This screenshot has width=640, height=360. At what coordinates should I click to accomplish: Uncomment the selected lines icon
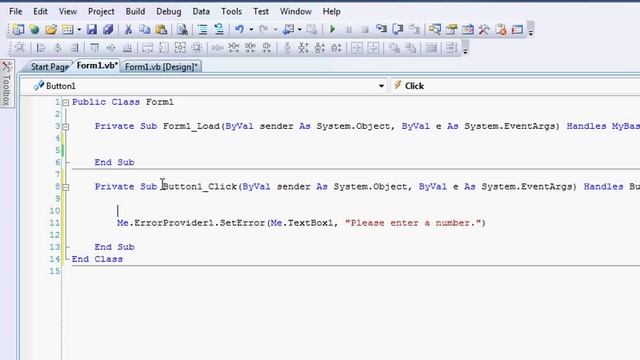(x=219, y=29)
